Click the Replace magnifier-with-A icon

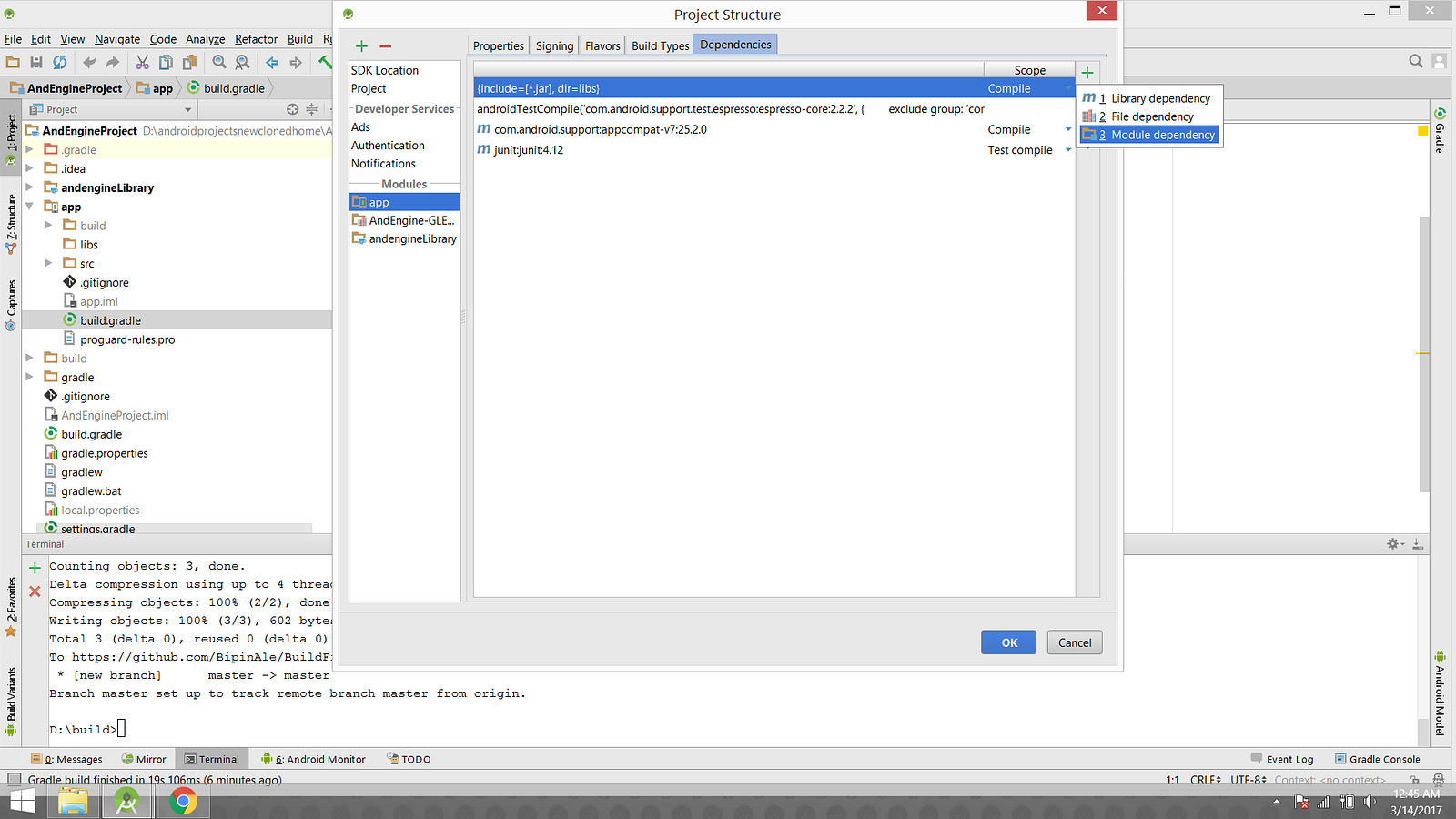click(x=242, y=62)
